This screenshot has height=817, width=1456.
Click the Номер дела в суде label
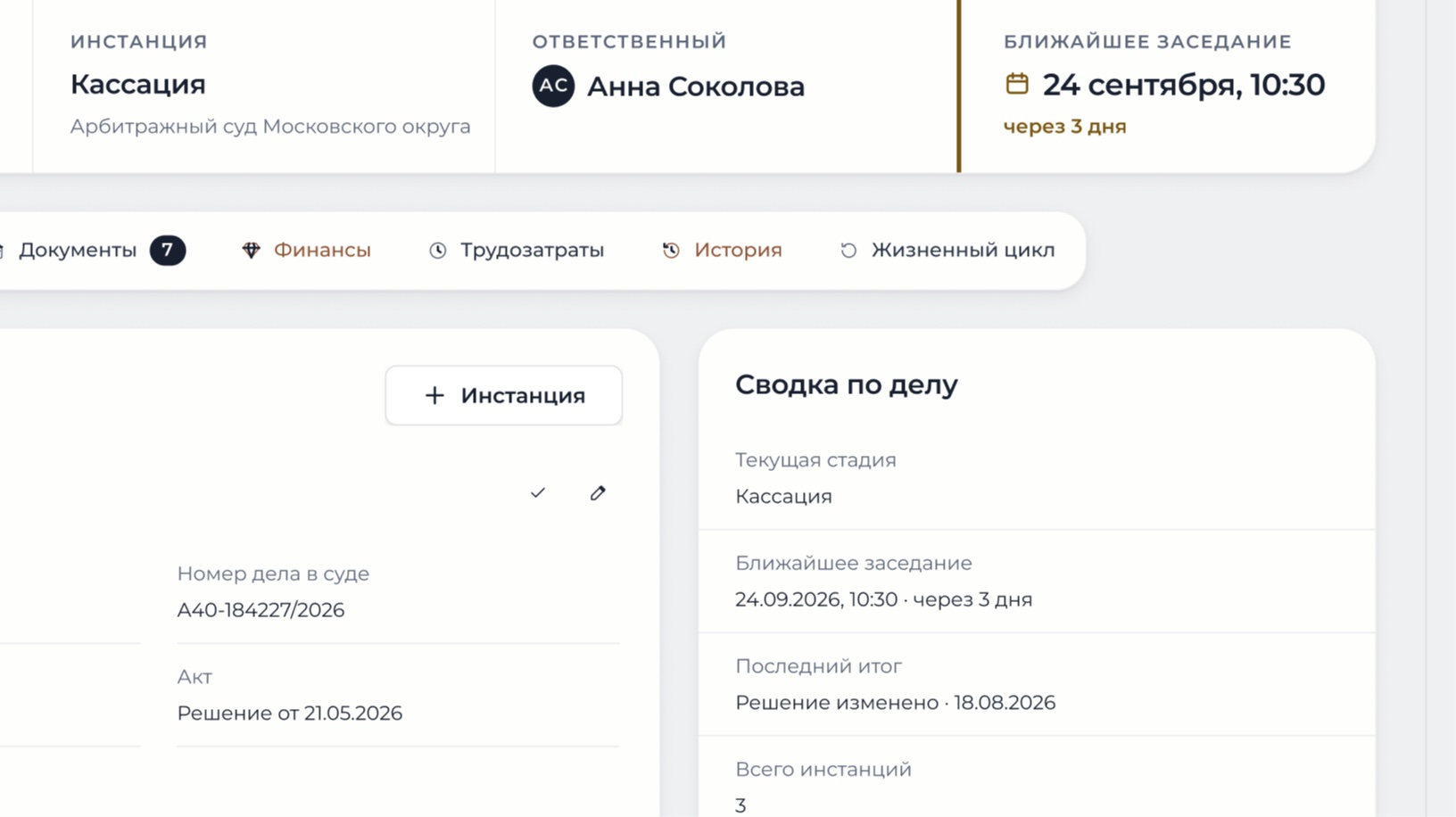coord(273,574)
